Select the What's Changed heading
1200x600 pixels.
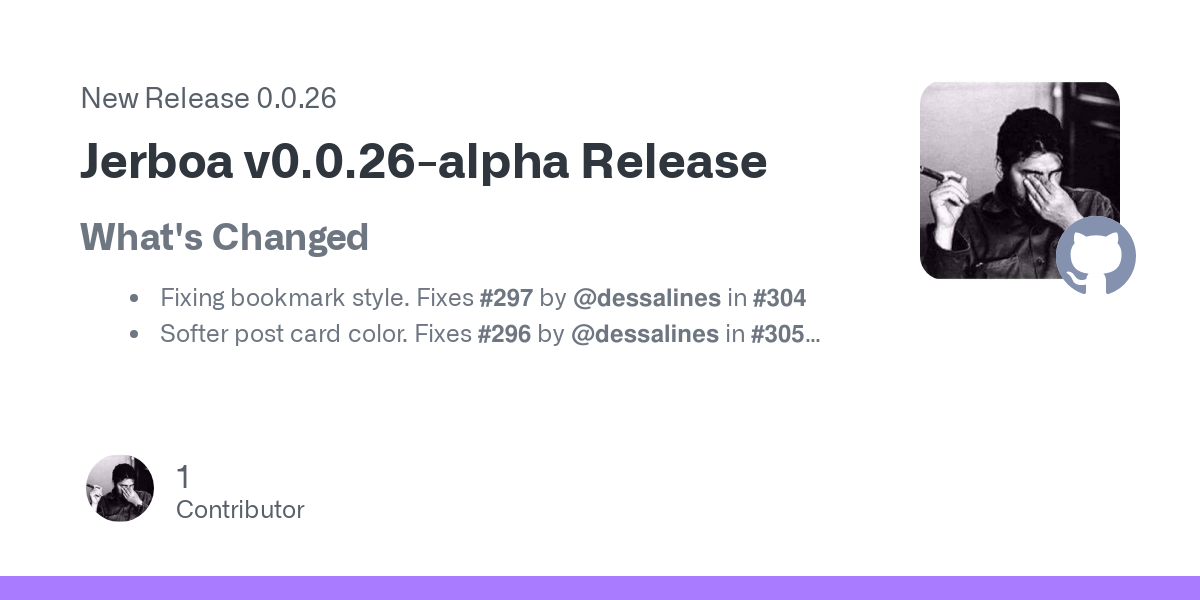pos(224,238)
